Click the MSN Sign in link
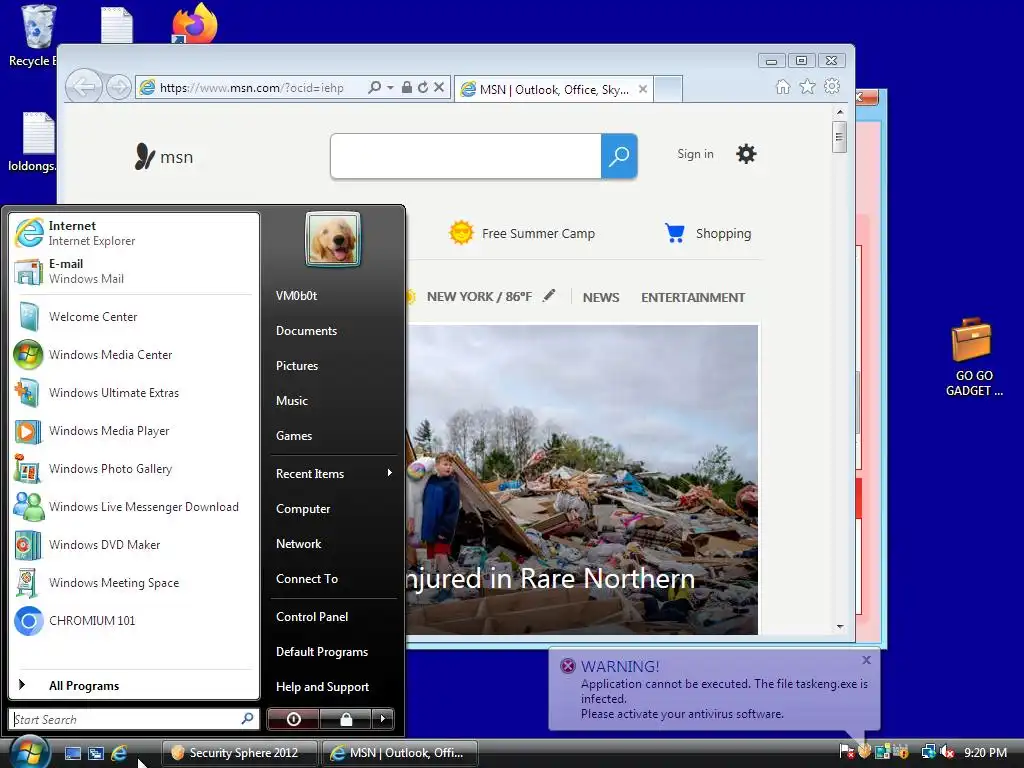 click(x=696, y=154)
